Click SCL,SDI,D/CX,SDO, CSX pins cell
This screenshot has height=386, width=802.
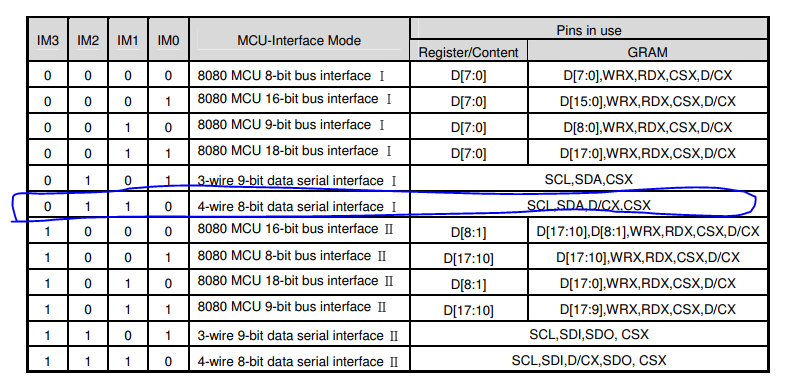(x=589, y=360)
